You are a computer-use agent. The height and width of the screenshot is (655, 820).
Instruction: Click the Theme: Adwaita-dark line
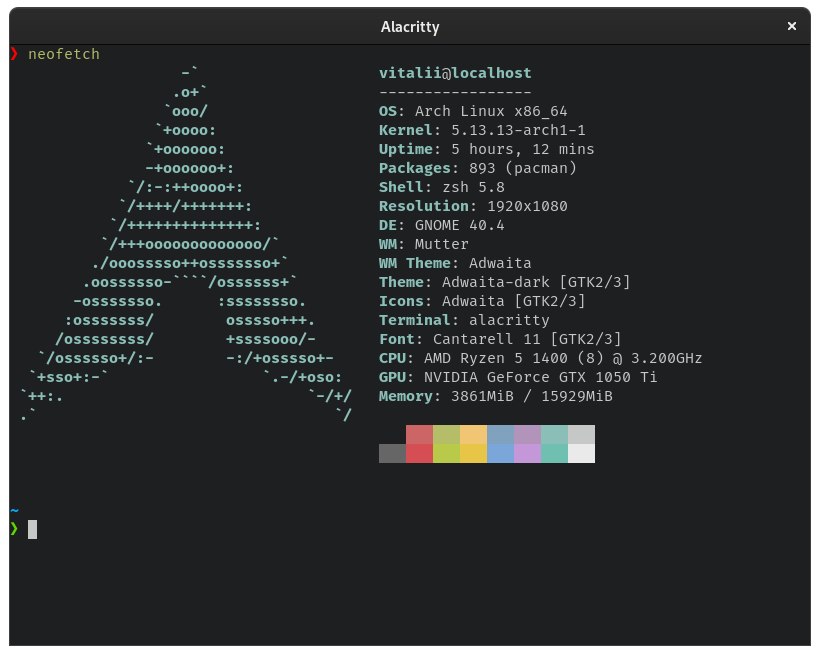[504, 282]
